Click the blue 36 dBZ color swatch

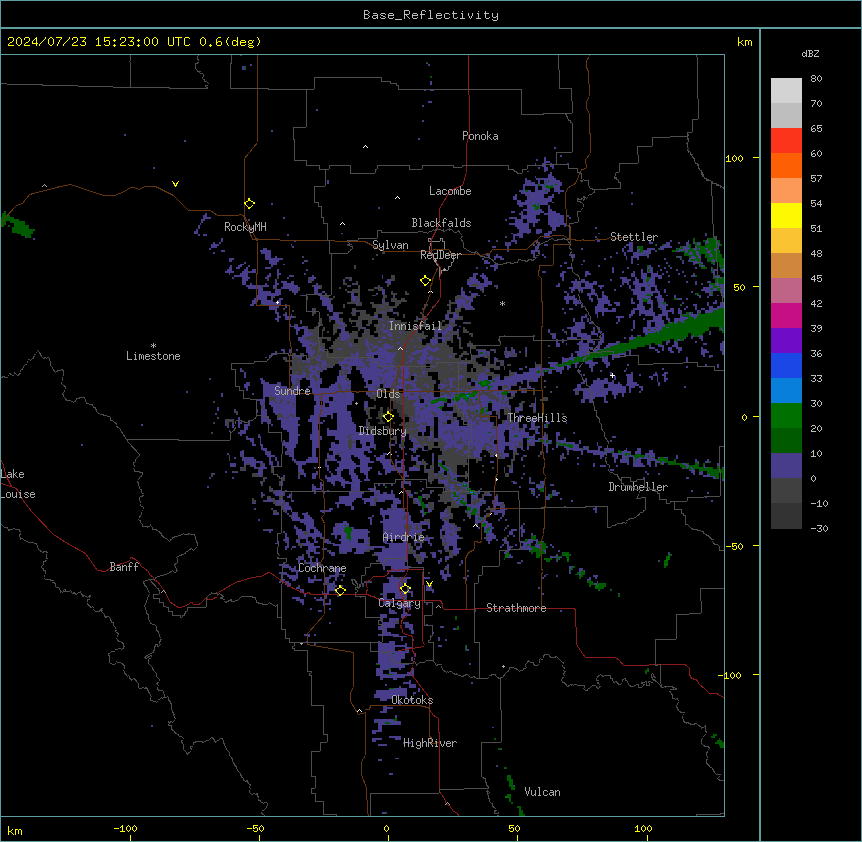point(786,365)
